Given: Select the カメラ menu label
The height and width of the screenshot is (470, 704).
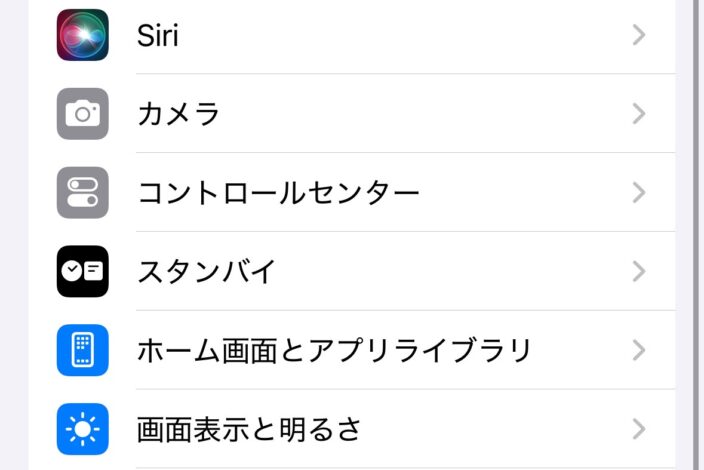Looking at the screenshot, I should pos(179,114).
